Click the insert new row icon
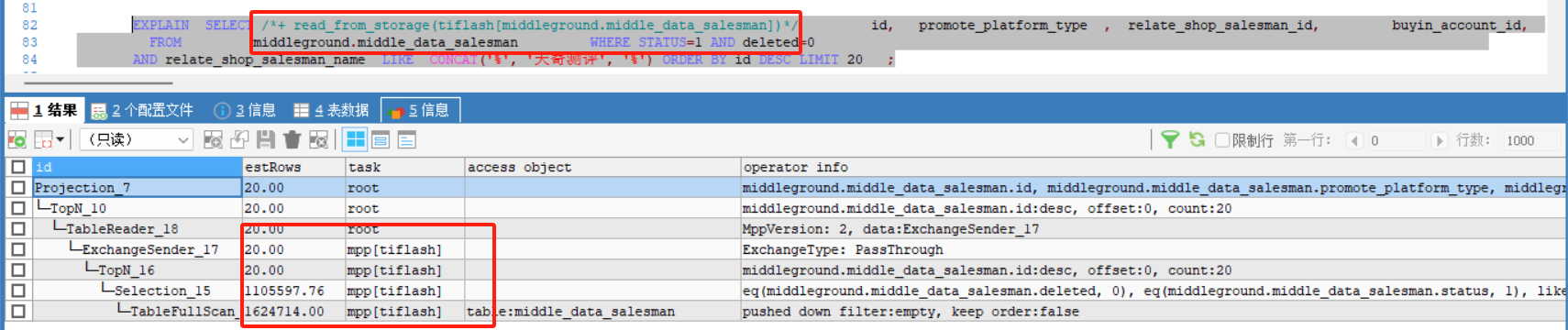Screen dimensions: 1568x330 pos(213,139)
